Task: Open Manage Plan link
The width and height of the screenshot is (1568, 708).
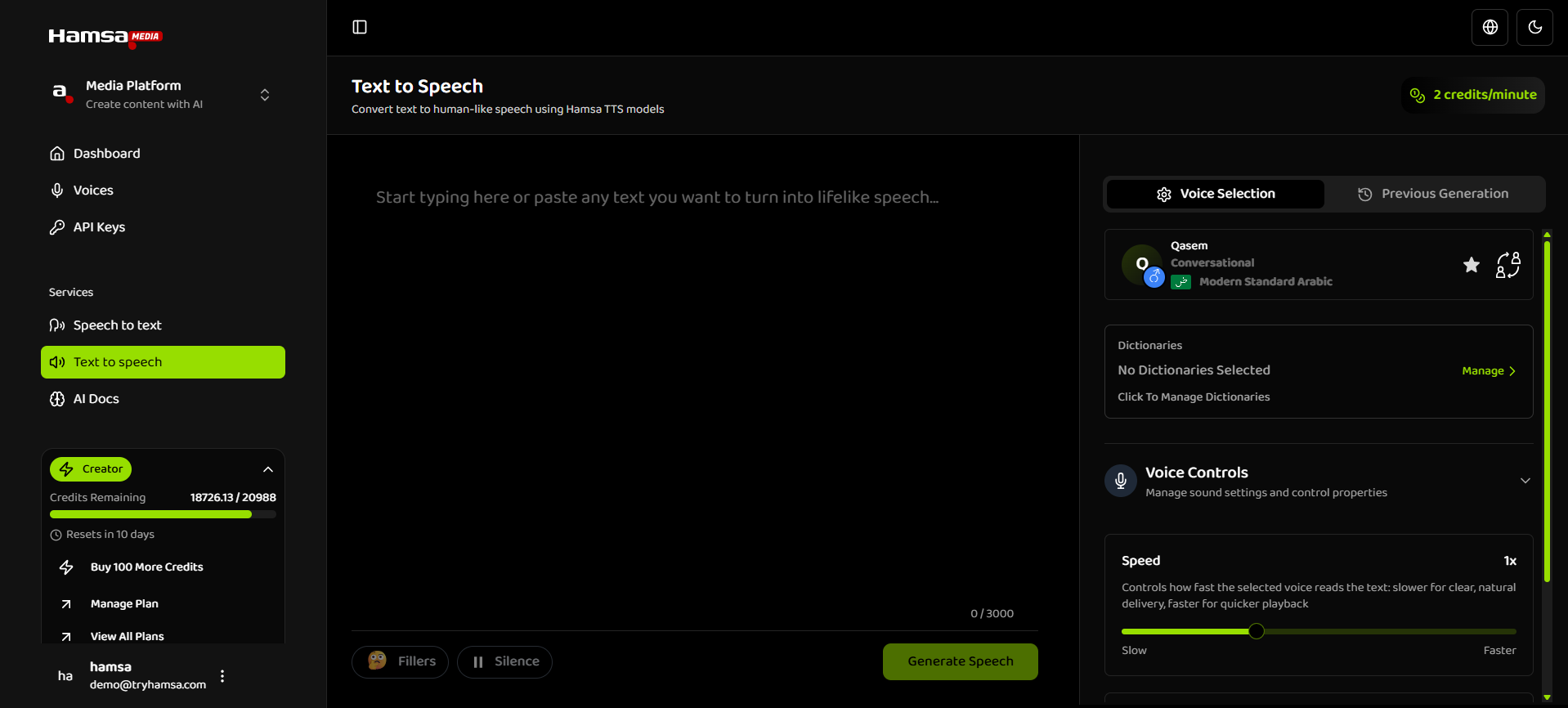Action: (x=124, y=604)
